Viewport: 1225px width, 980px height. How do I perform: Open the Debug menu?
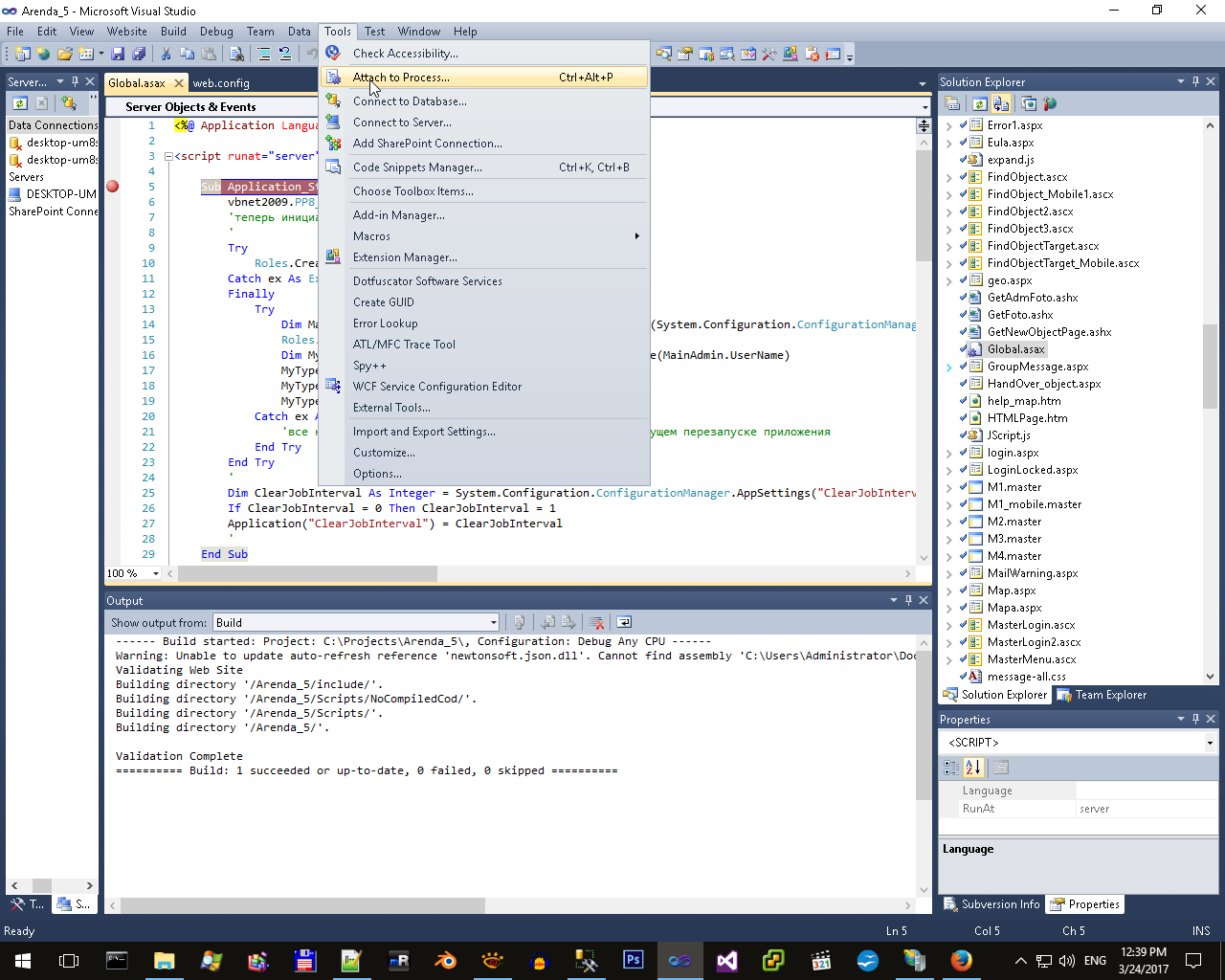[216, 32]
